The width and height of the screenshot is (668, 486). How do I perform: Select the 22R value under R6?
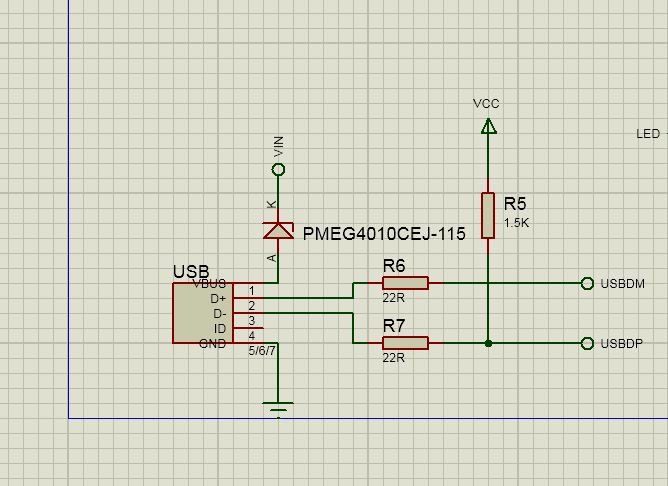tap(393, 299)
